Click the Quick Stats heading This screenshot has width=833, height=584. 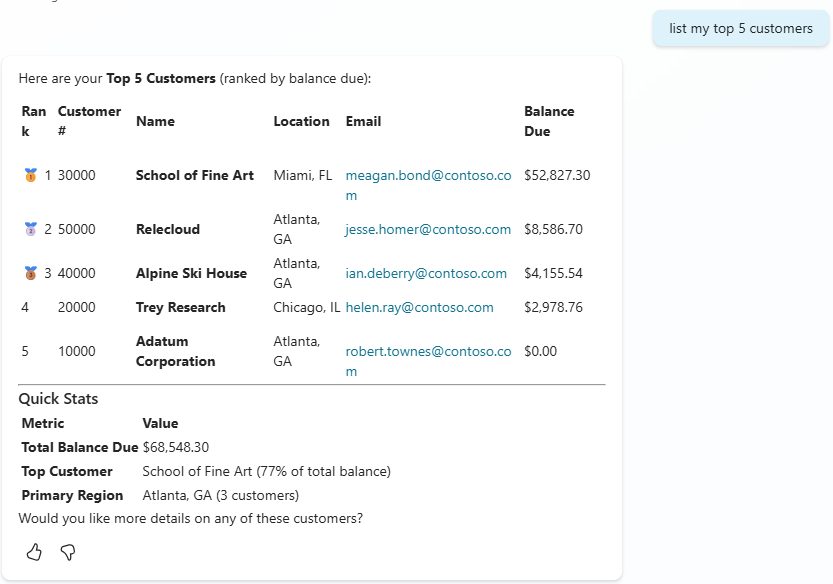(x=58, y=399)
